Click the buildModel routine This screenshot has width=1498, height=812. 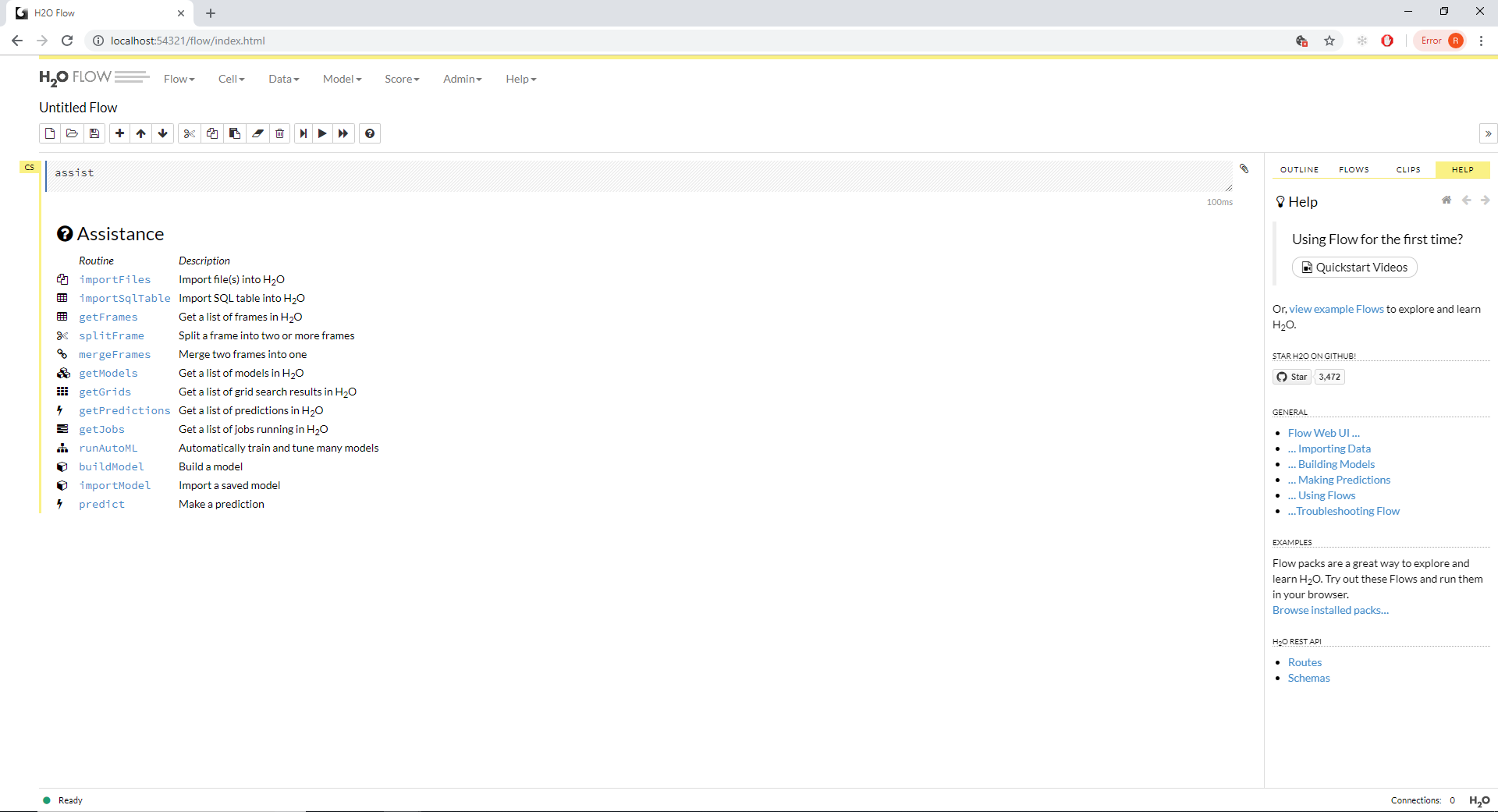[112, 466]
